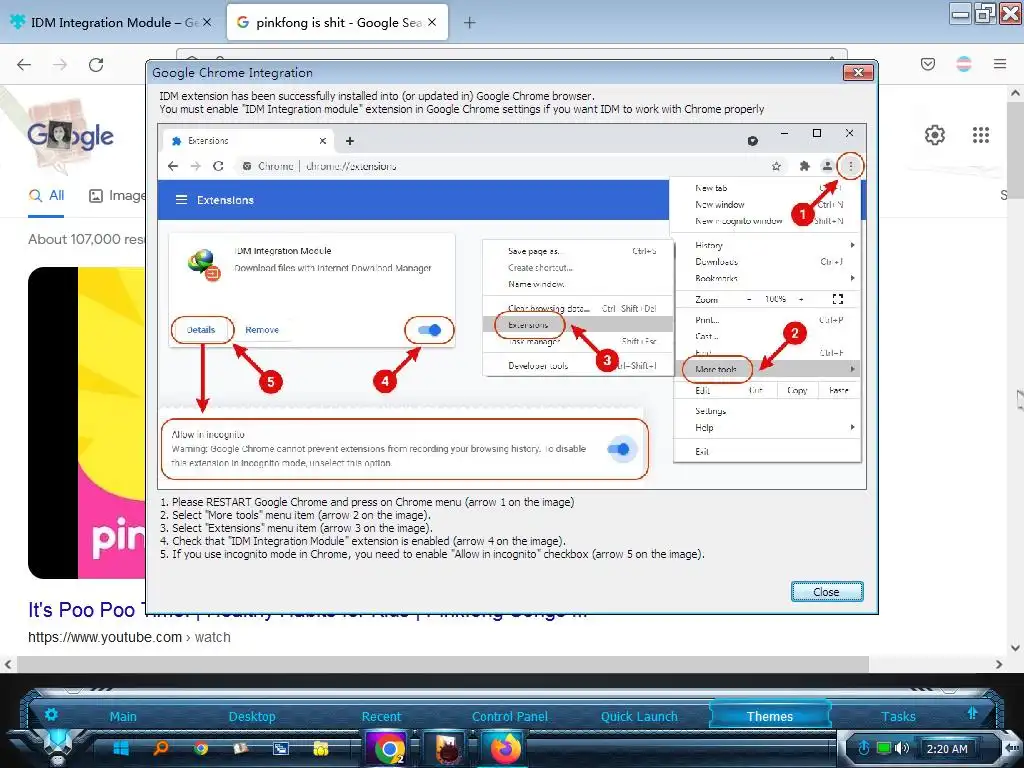The width and height of the screenshot is (1024, 768).
Task: Open a new tab with plus button
Action: [x=470, y=23]
